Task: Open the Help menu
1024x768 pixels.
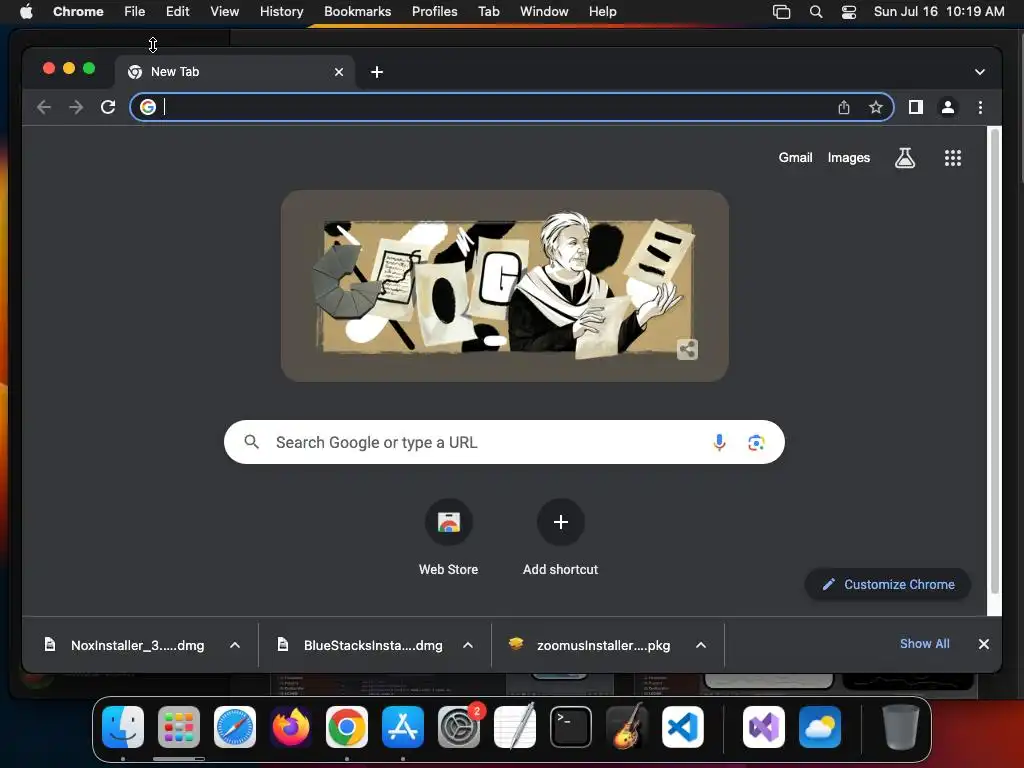Action: coord(602,12)
